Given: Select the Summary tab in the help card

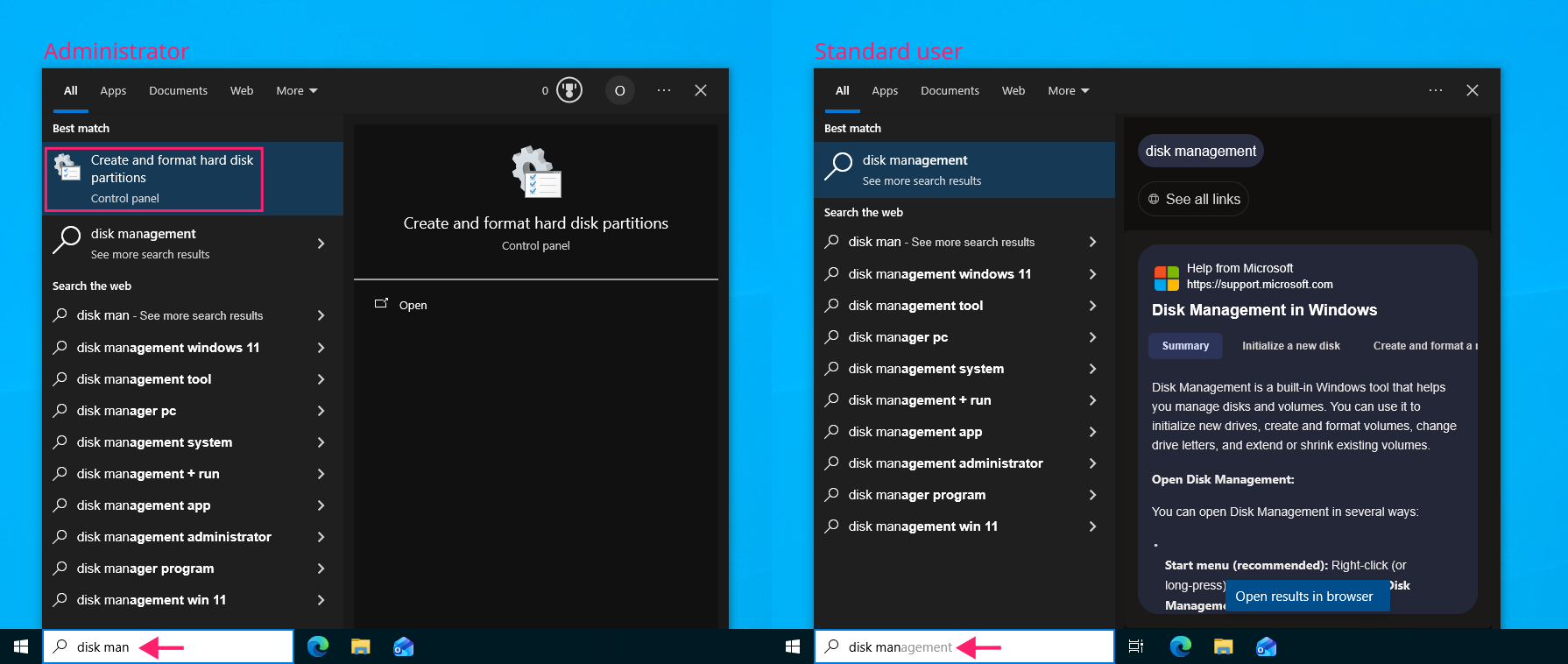Looking at the screenshot, I should pos(1185,346).
